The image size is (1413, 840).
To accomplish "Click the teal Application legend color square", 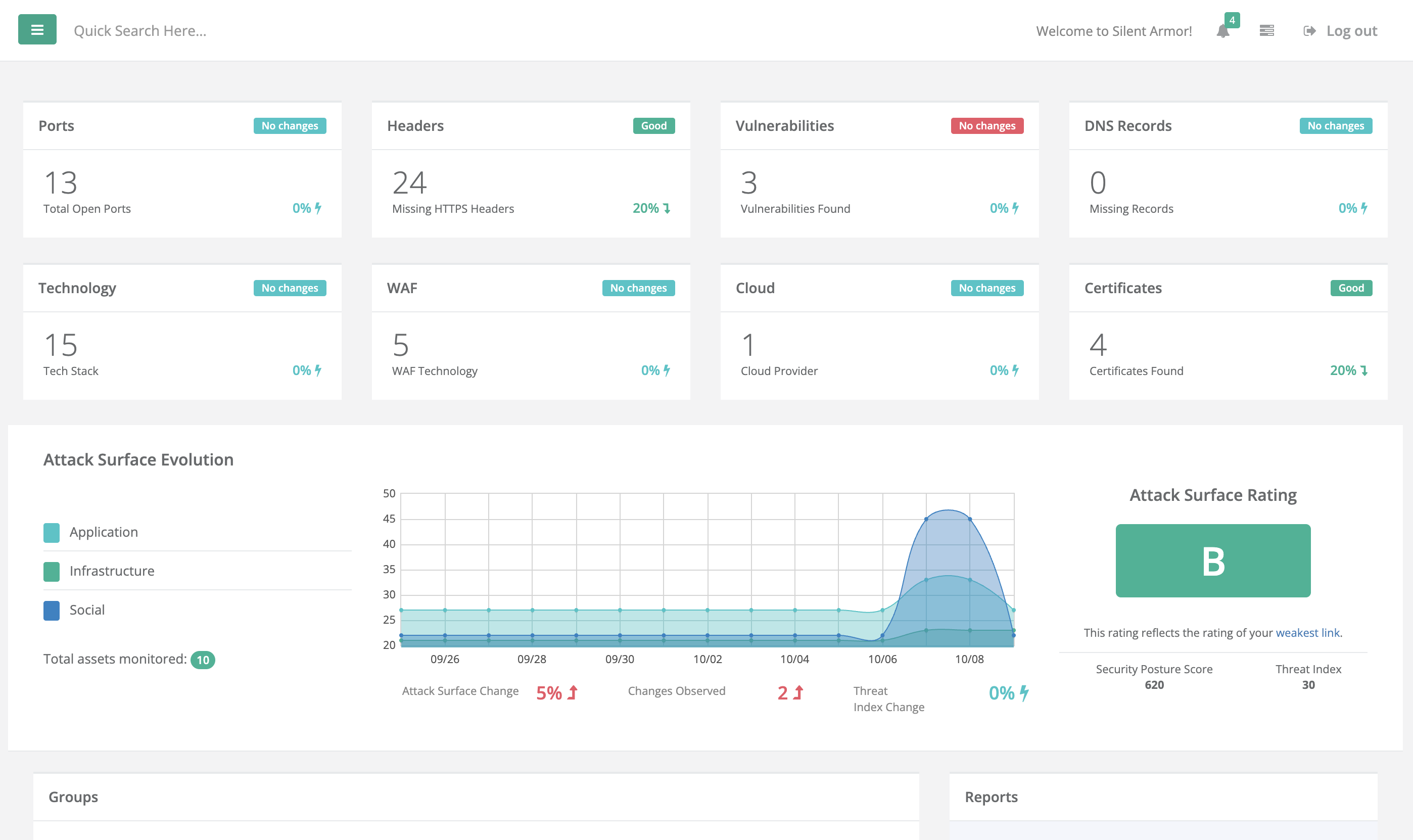I will point(51,532).
